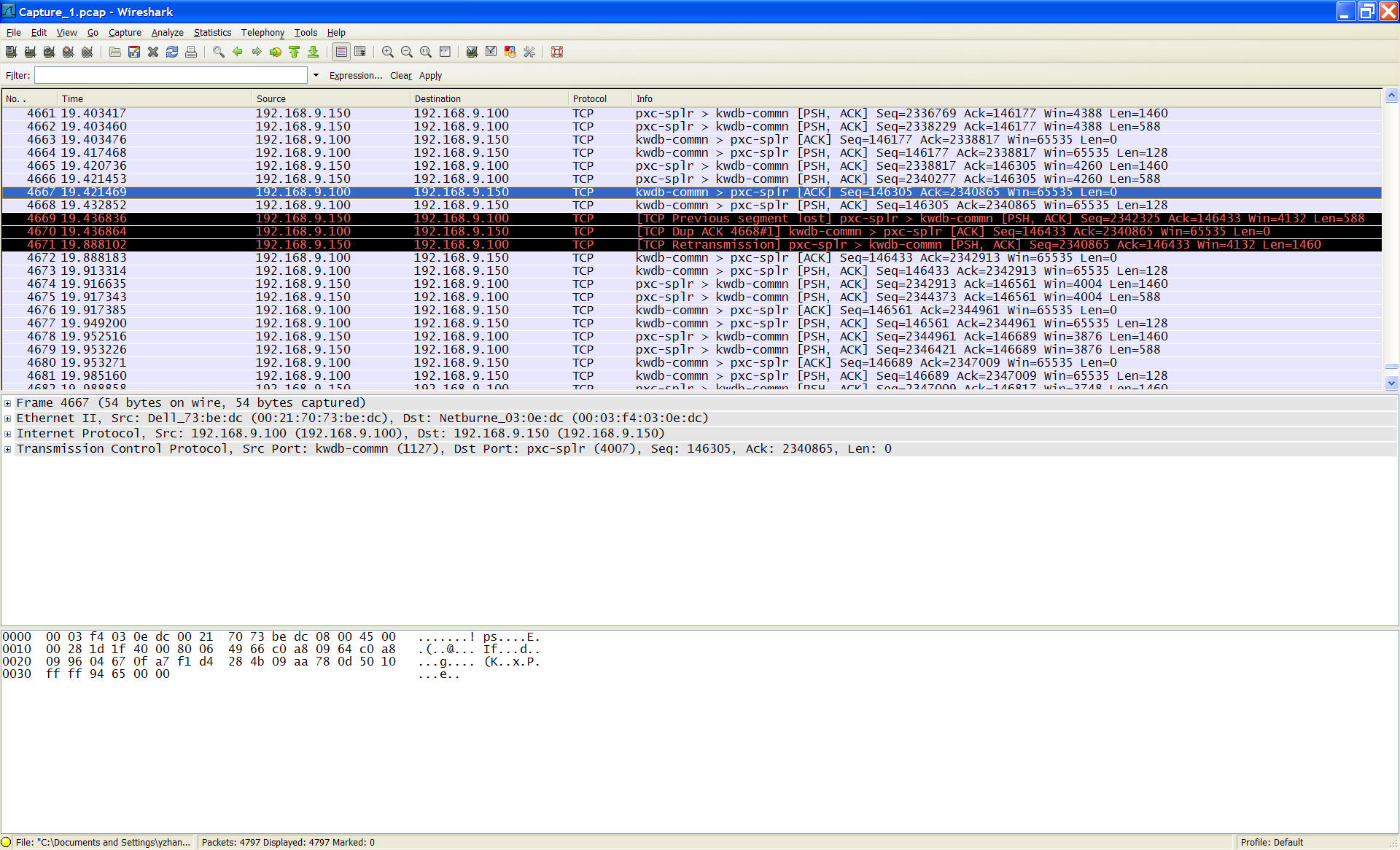Open capture options toolbar icon

30,52
